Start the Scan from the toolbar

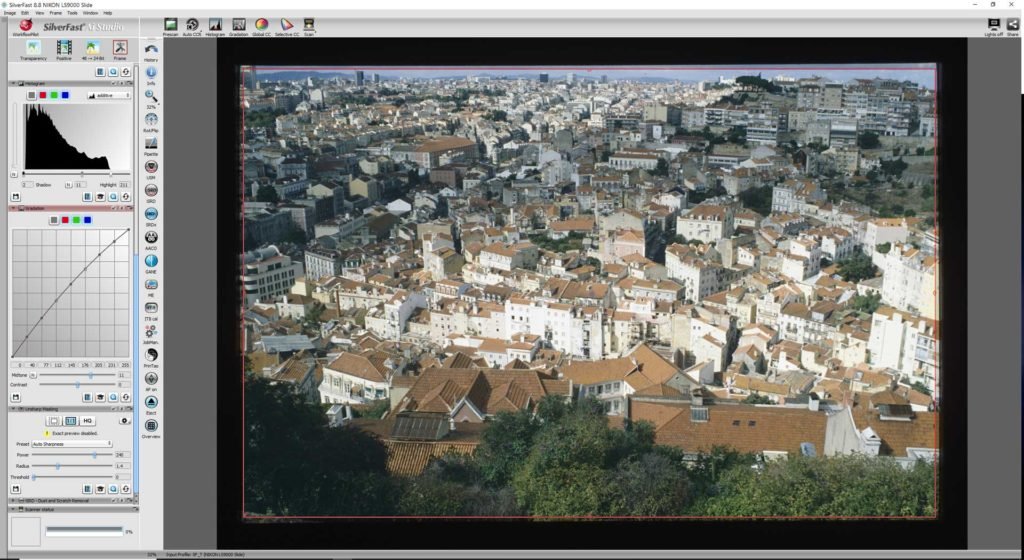click(309, 25)
